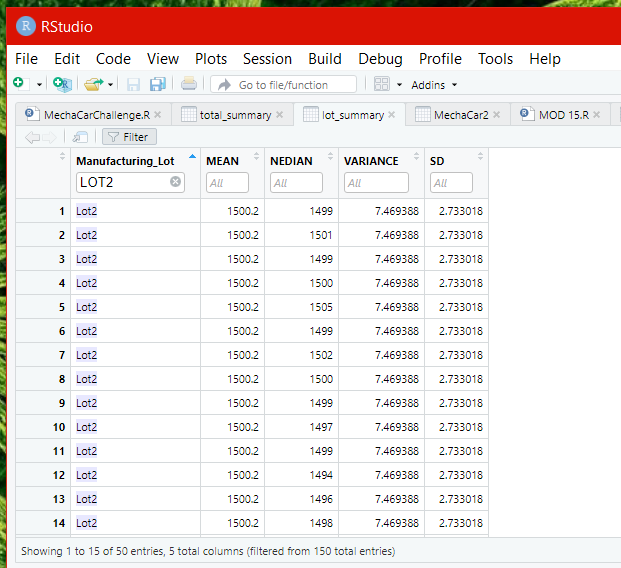
Task: Open the New File dropdown arrow
Action: click(x=39, y=85)
